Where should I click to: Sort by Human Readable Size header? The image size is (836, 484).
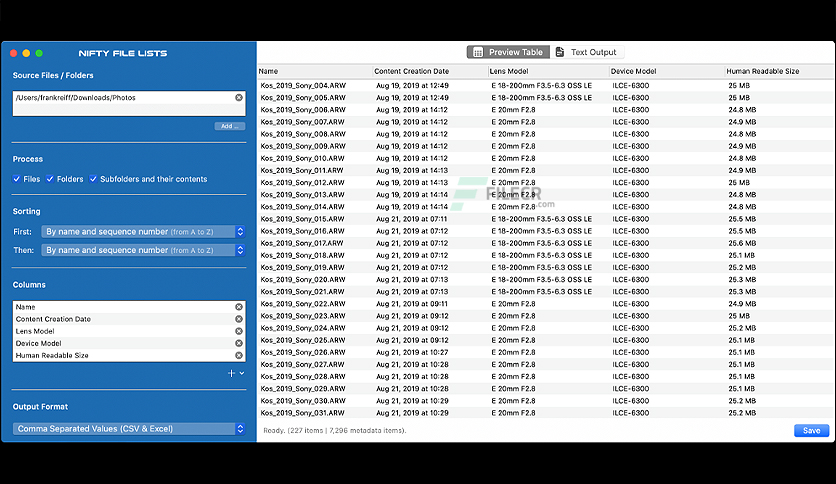click(x=779, y=71)
